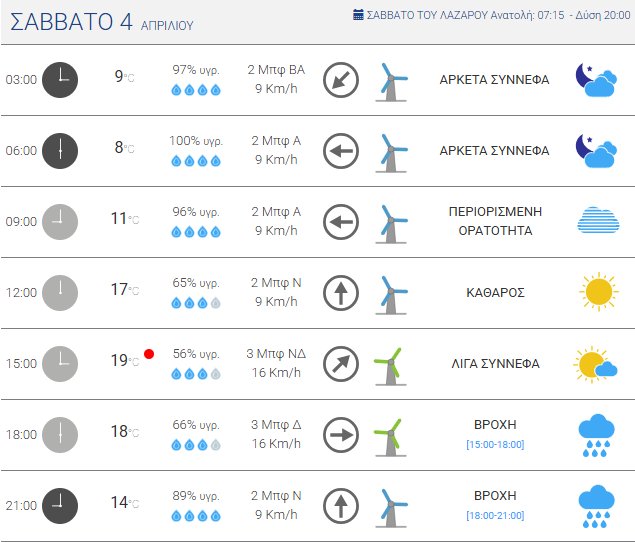Click the partly cloudy sun icon at 15:00
The width and height of the screenshot is (635, 542).
pos(595,364)
